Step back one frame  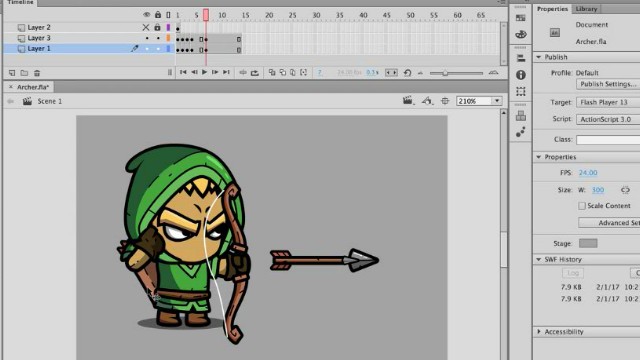click(194, 72)
